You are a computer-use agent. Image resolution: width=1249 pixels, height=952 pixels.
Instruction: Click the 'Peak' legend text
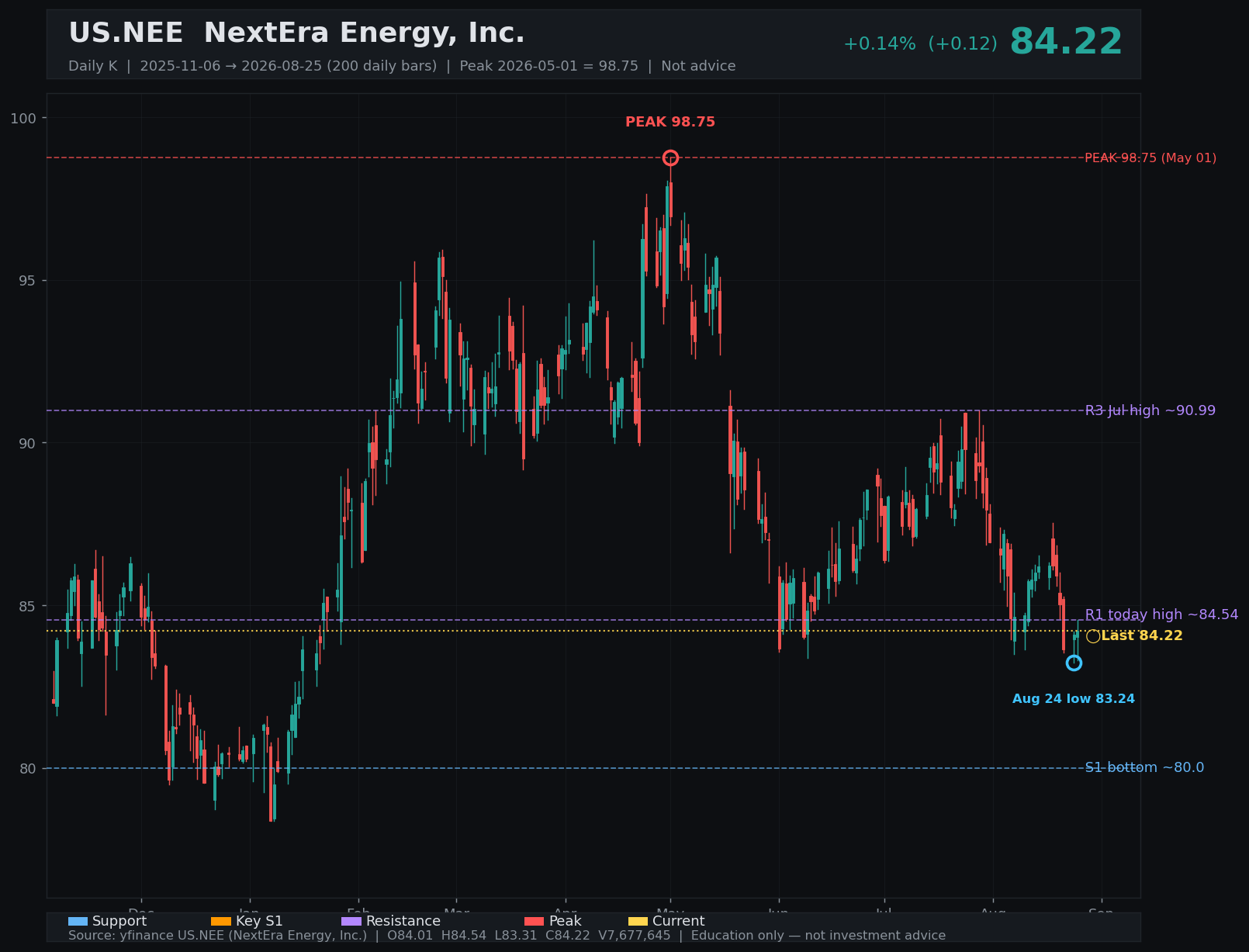(565, 921)
